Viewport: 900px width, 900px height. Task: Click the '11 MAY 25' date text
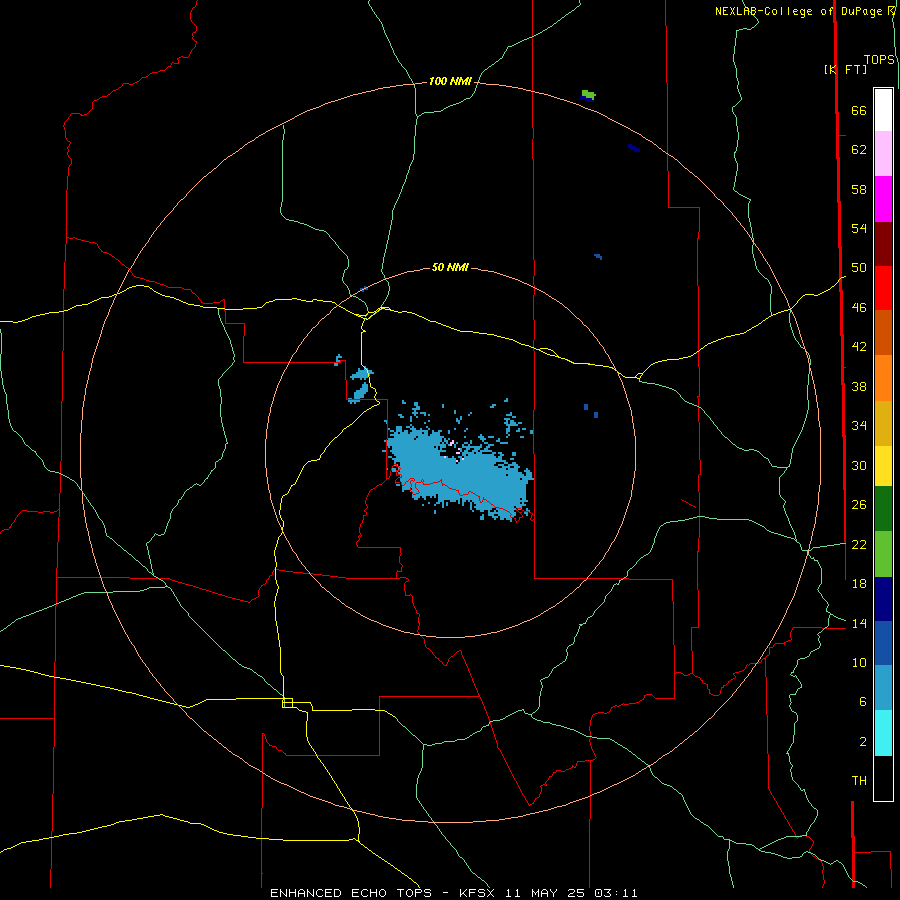click(545, 893)
